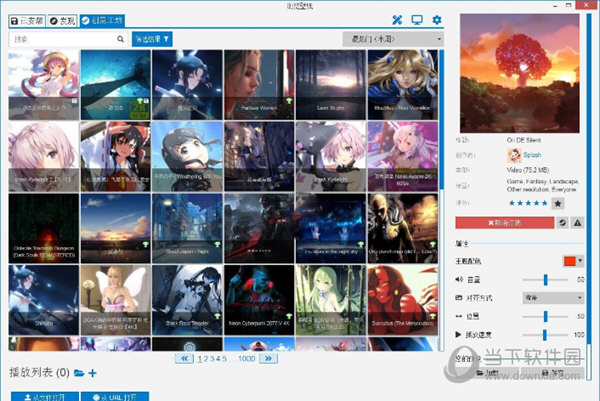Open the crossed tools icon in top toolbar

click(x=397, y=20)
